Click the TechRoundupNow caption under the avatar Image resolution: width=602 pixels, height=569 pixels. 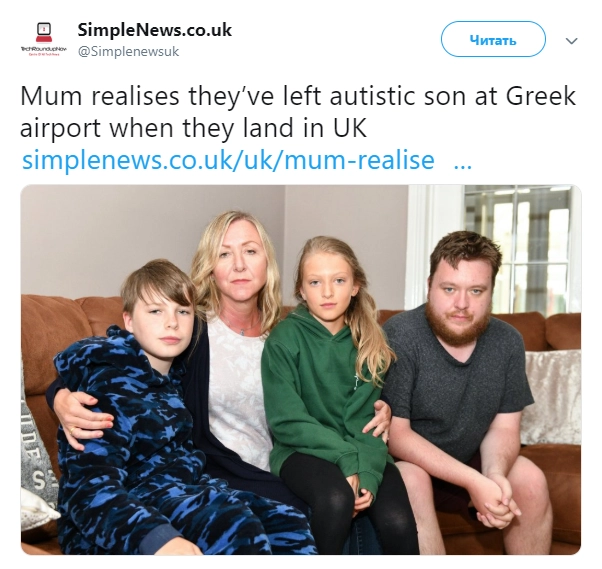coord(43,51)
